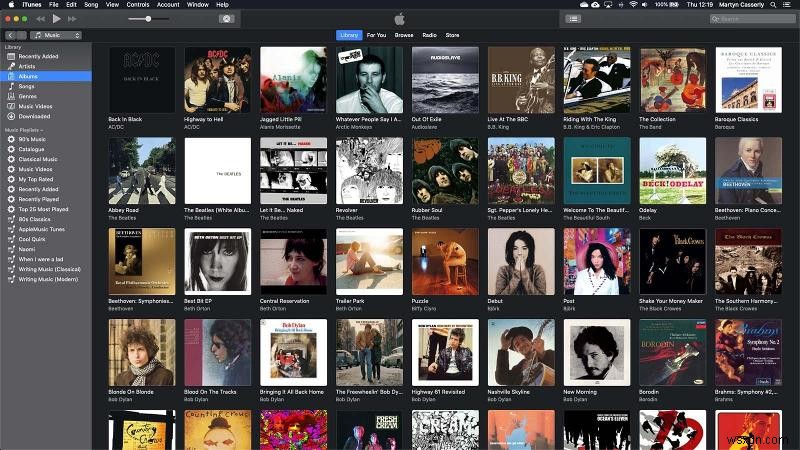Click the AirPlay display menu bar icon
Viewport: 800px width, 450px height.
point(608,5)
